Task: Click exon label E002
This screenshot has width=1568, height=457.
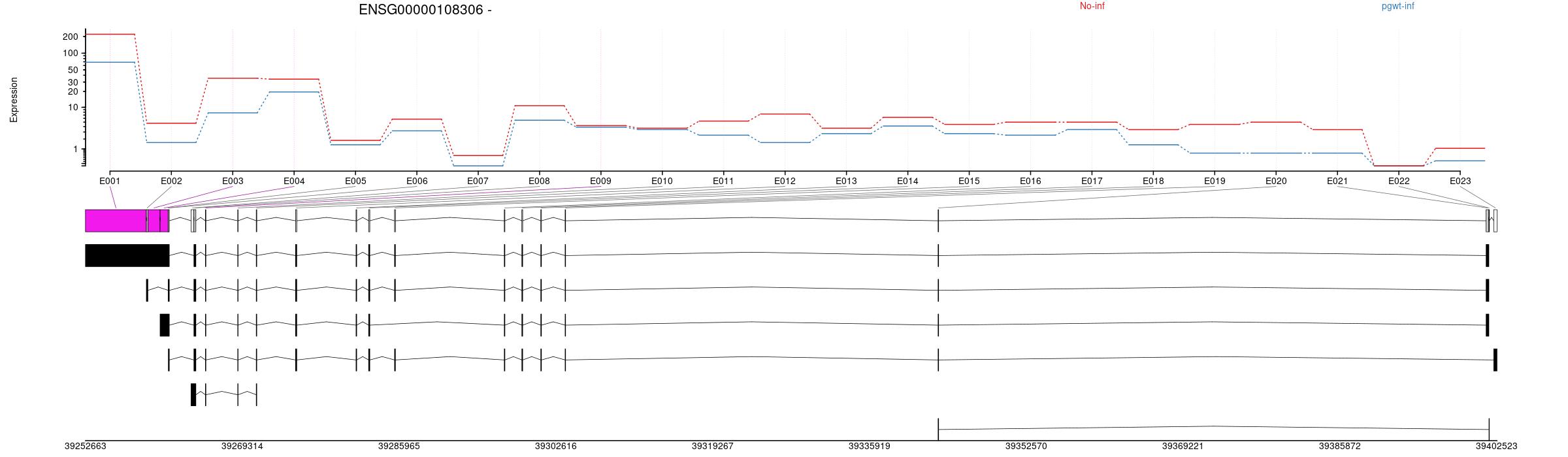Action: [x=171, y=181]
